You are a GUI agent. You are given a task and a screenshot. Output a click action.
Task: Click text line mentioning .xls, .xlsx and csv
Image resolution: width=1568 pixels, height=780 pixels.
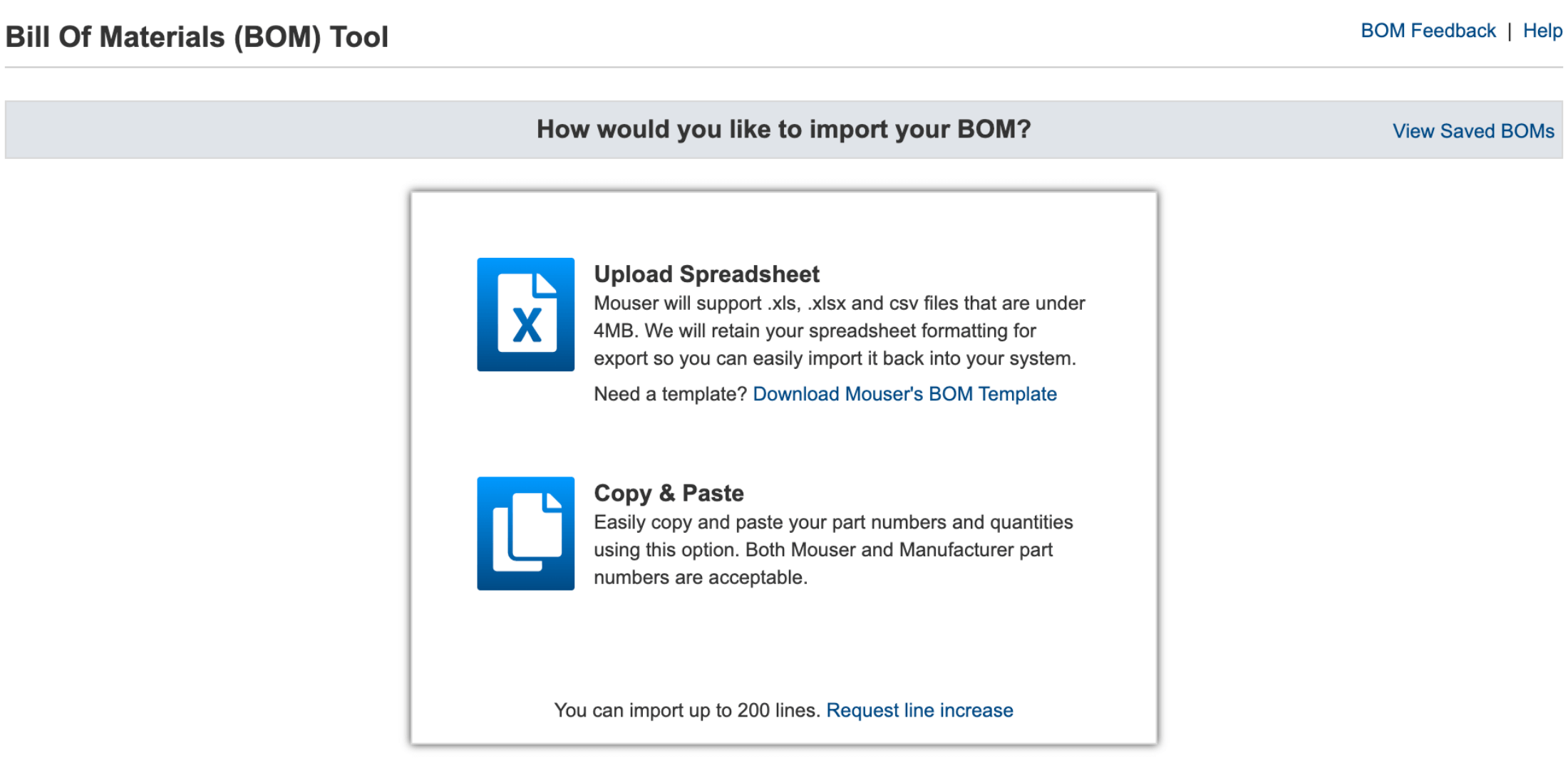pos(839,303)
